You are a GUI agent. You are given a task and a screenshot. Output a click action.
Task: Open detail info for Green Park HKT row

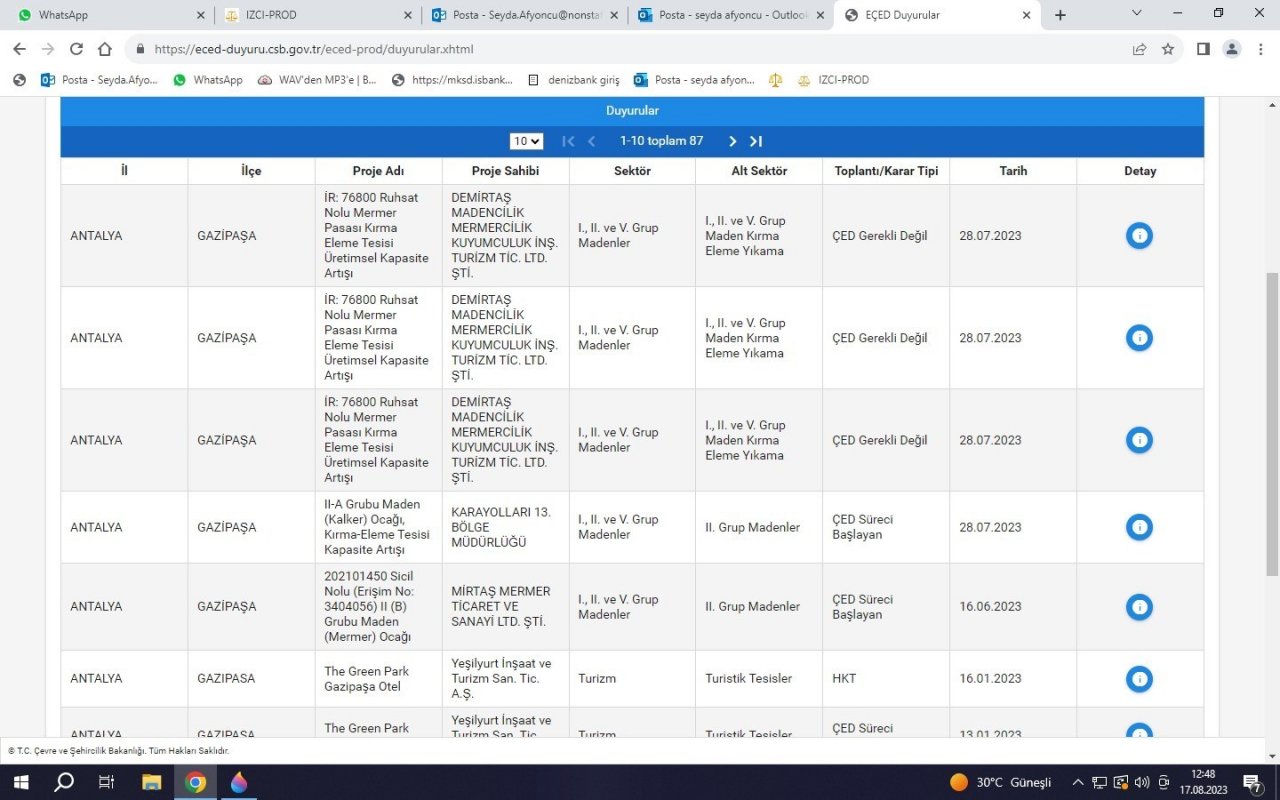tap(1139, 679)
